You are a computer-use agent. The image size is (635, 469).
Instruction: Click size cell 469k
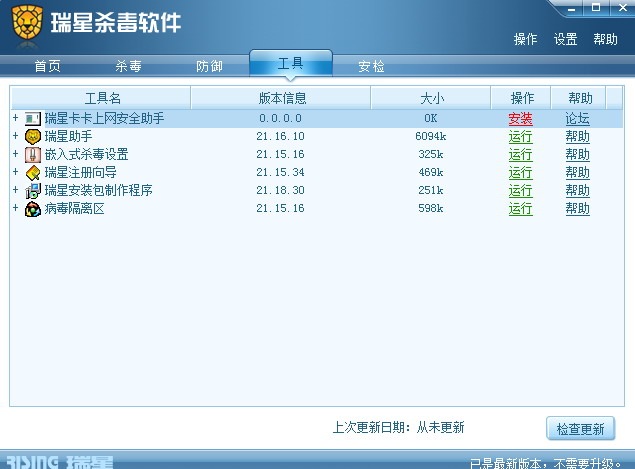[430, 173]
